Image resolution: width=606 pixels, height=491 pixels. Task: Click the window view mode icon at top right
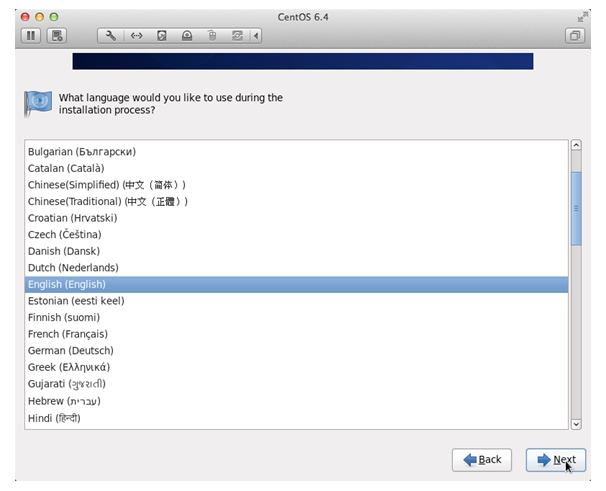[576, 36]
